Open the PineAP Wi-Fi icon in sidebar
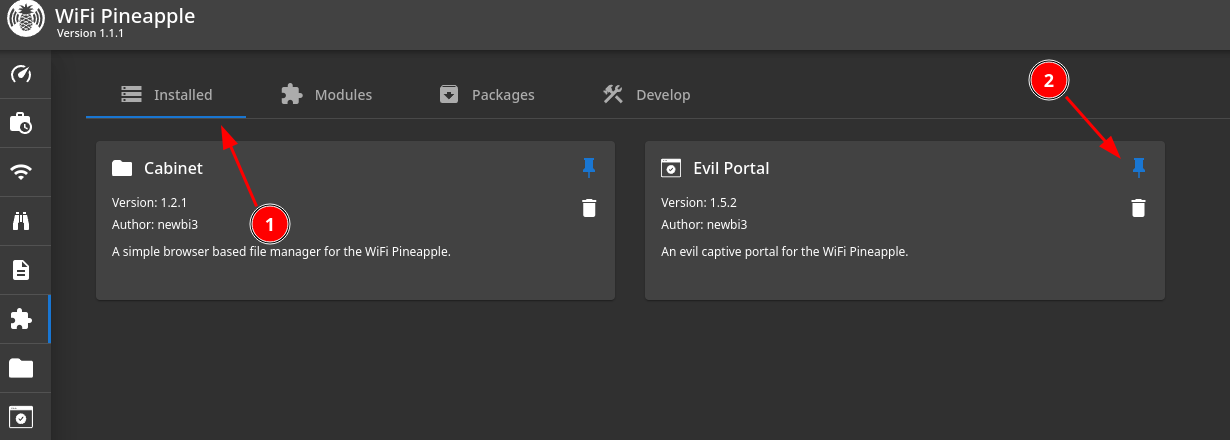Viewport: 1230px width, 440px height. point(21,172)
